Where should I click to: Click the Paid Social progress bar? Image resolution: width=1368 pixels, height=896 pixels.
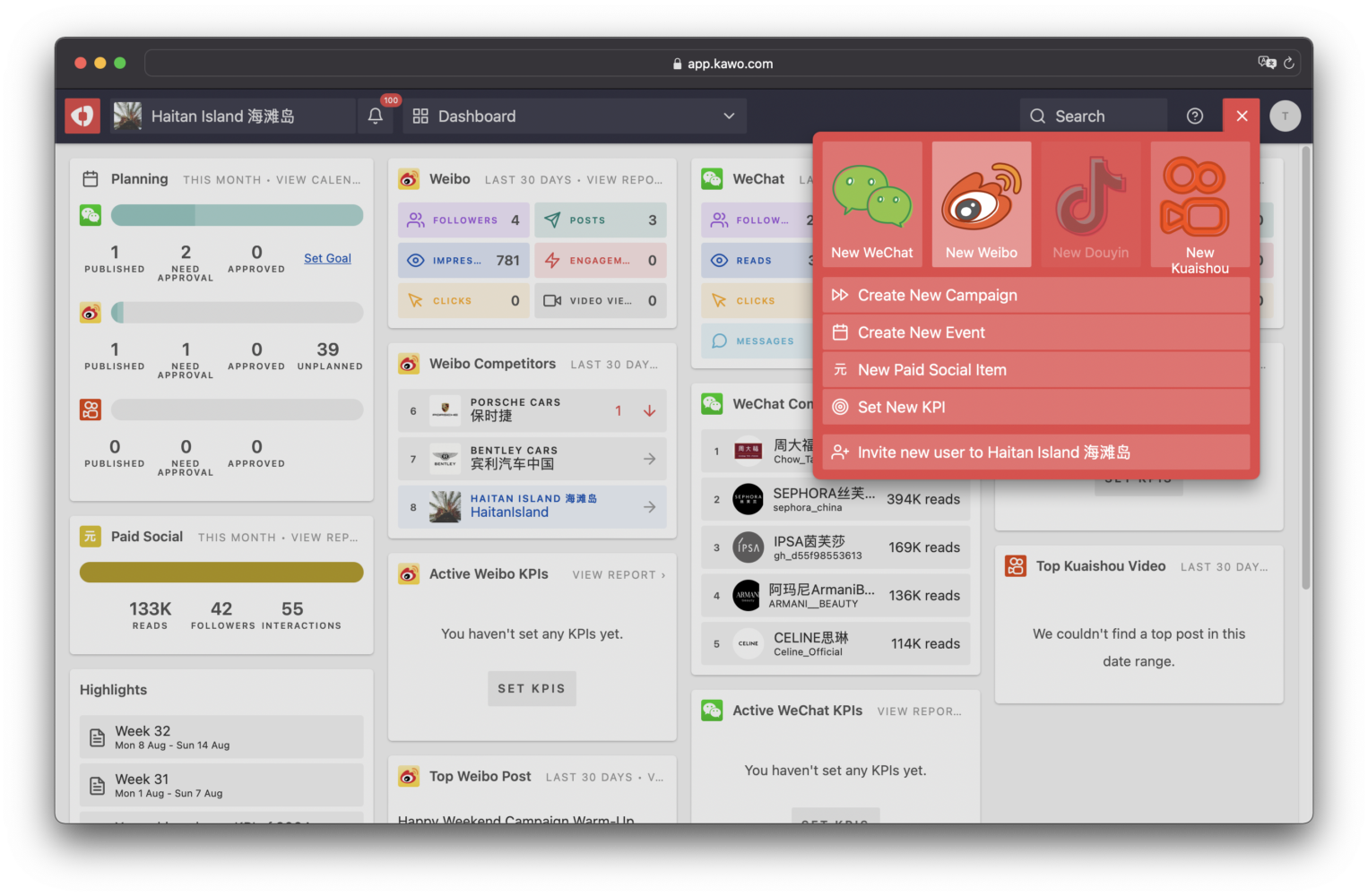221,572
